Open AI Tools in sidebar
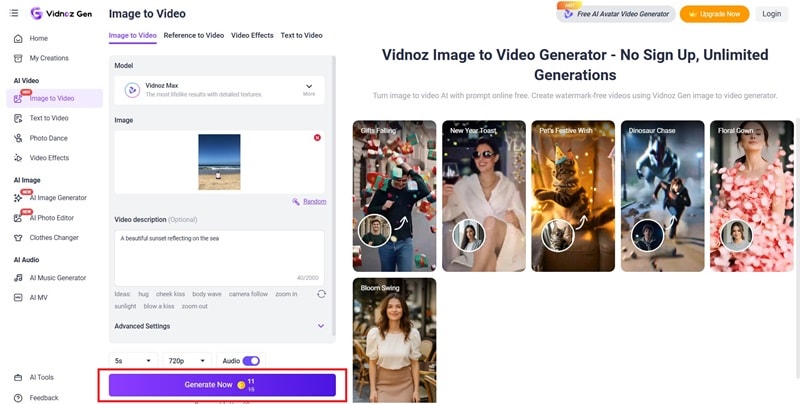Image resolution: width=800 pixels, height=404 pixels. [41, 377]
